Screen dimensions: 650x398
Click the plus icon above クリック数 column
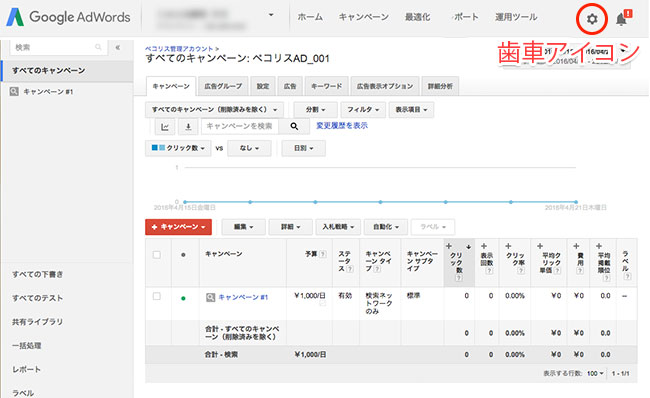click(x=449, y=246)
